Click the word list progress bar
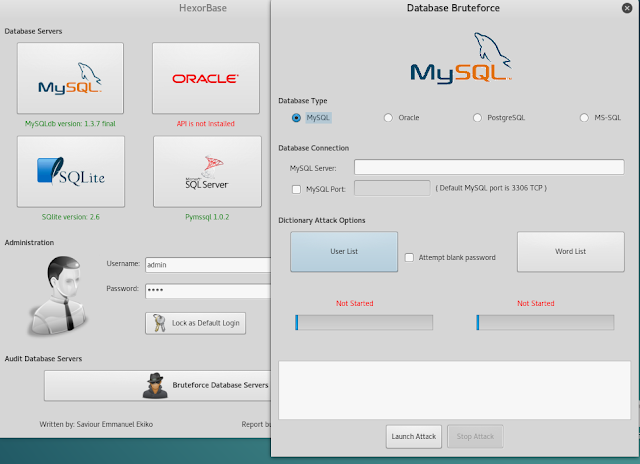640x464 pixels. 545,322
